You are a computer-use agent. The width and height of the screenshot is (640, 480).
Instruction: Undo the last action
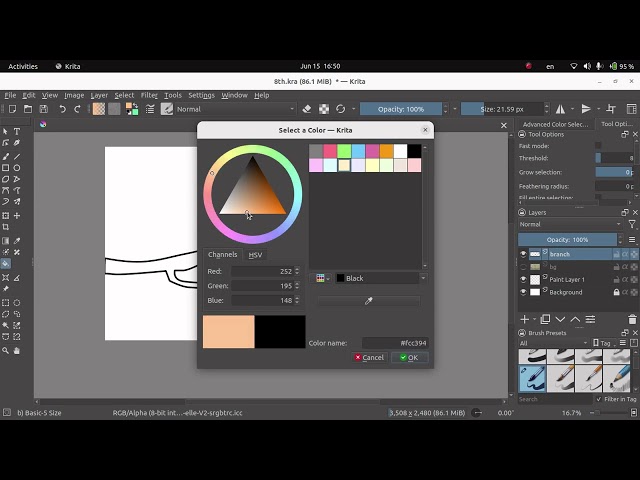point(62,109)
